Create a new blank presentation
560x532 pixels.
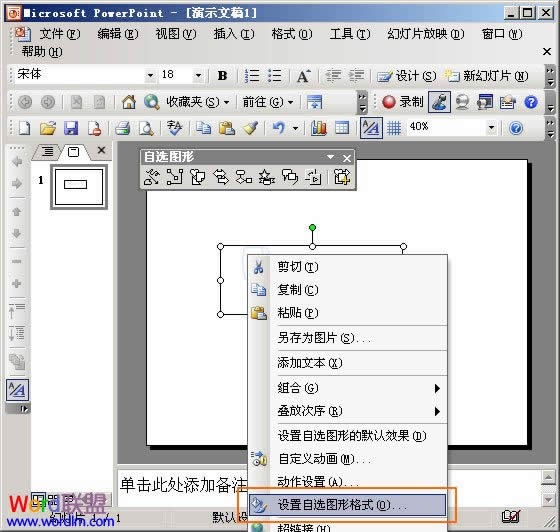click(x=24, y=128)
